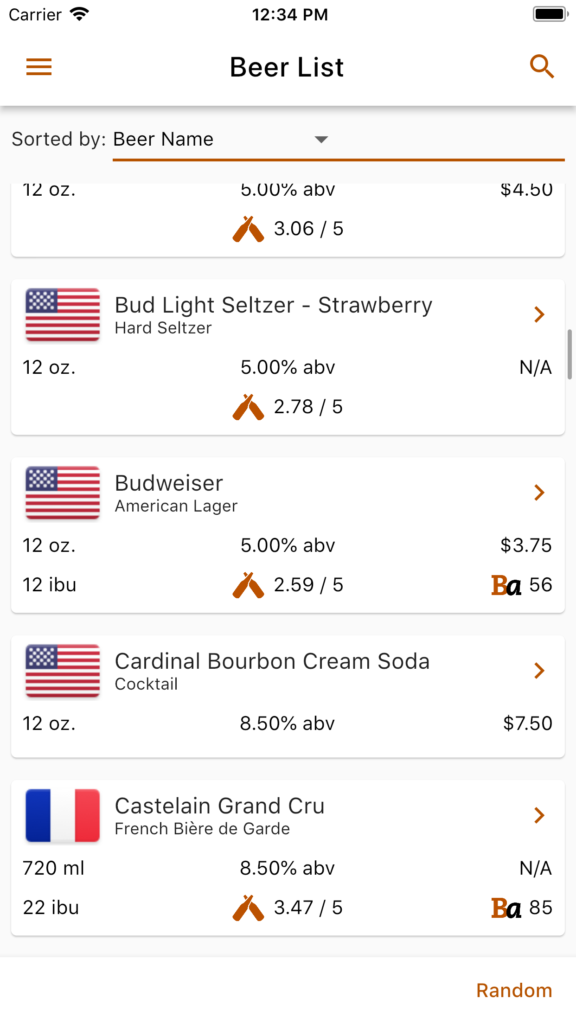This screenshot has width=576, height=1024.
Task: Open the Sorted by Beer Name dropdown
Action: (x=338, y=140)
